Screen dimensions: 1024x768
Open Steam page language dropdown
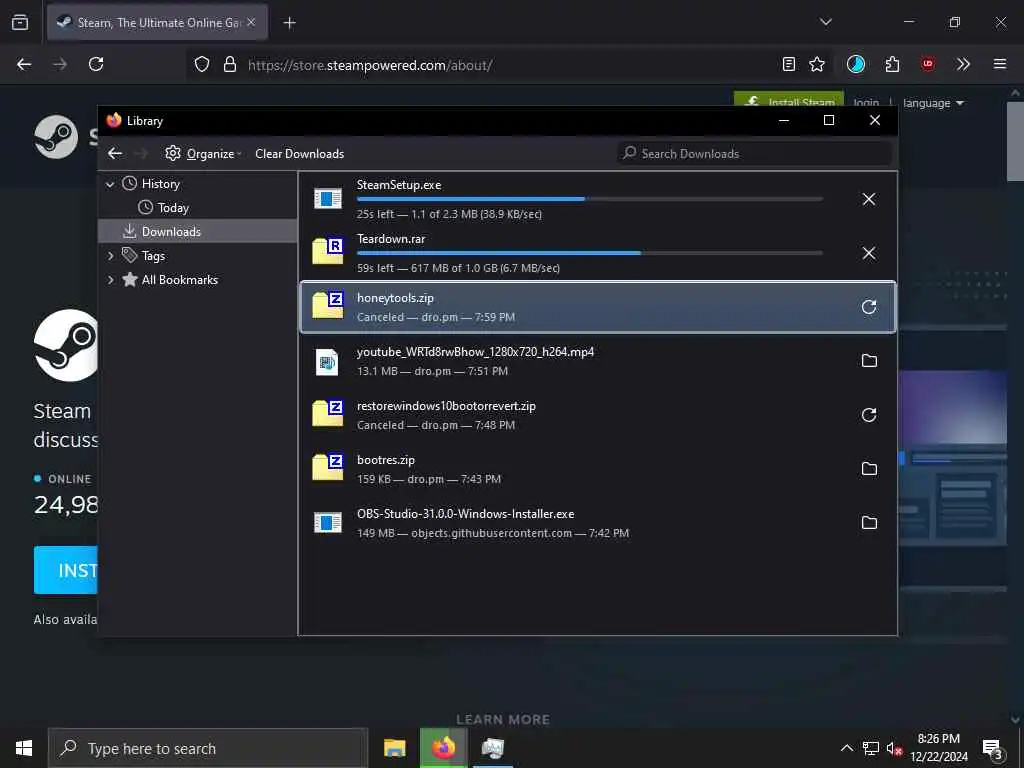click(x=933, y=103)
